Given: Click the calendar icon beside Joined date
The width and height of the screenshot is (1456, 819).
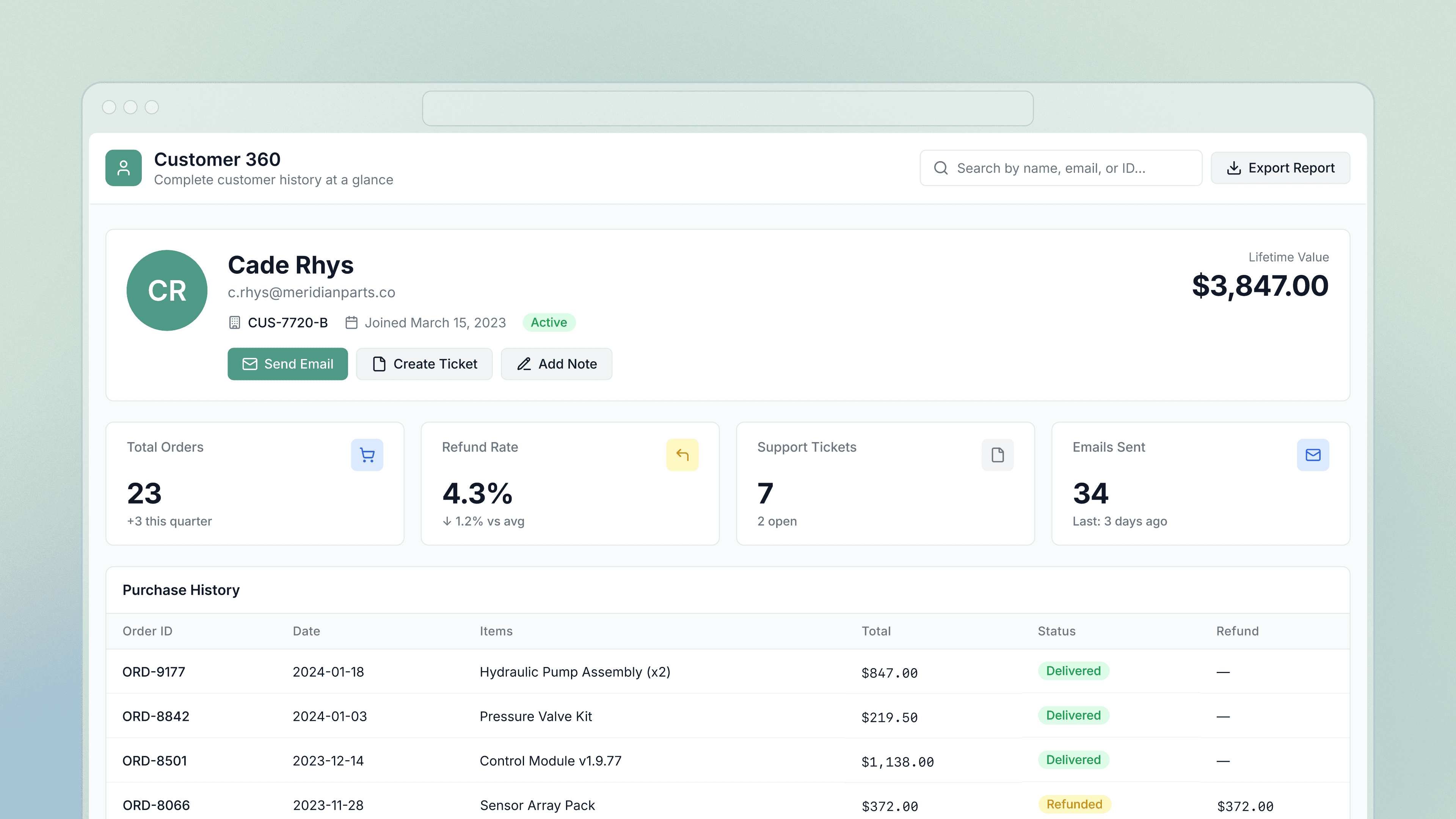Looking at the screenshot, I should (351, 323).
